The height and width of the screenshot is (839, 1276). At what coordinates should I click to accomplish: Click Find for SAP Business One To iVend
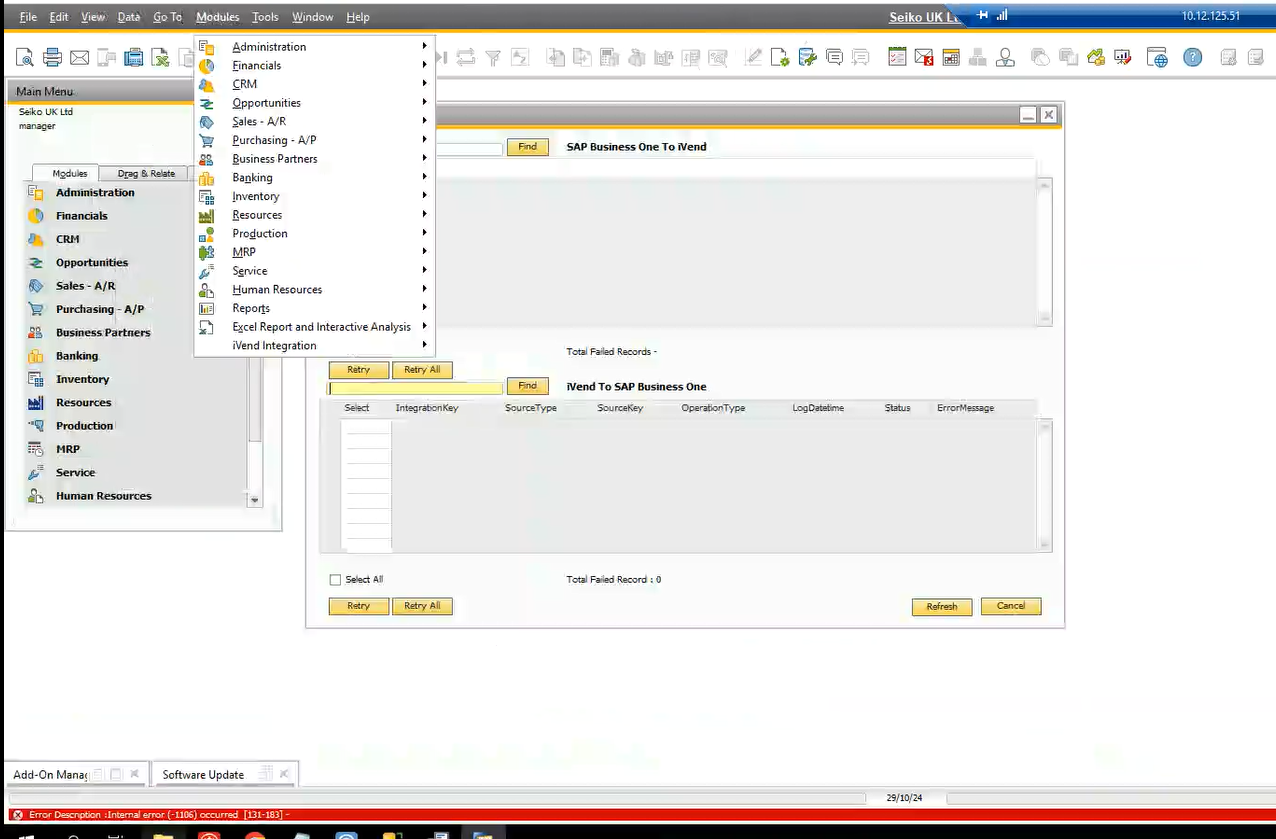[x=528, y=147]
